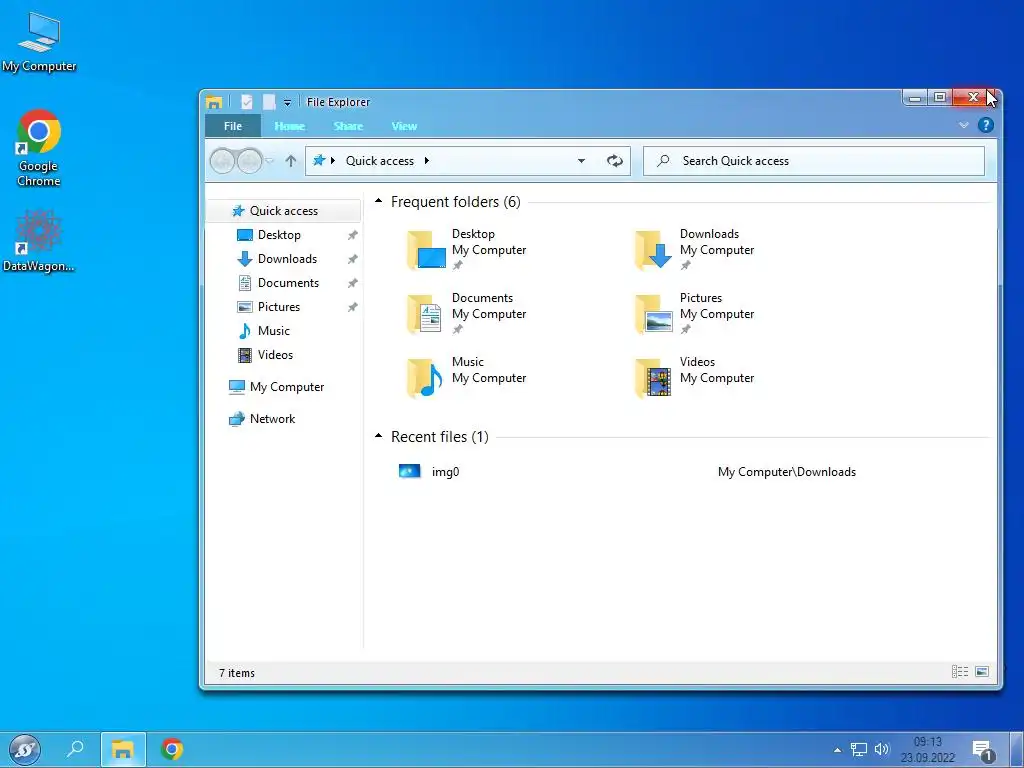The height and width of the screenshot is (768, 1024).
Task: Switch to the View ribbon tab
Action: [404, 126]
